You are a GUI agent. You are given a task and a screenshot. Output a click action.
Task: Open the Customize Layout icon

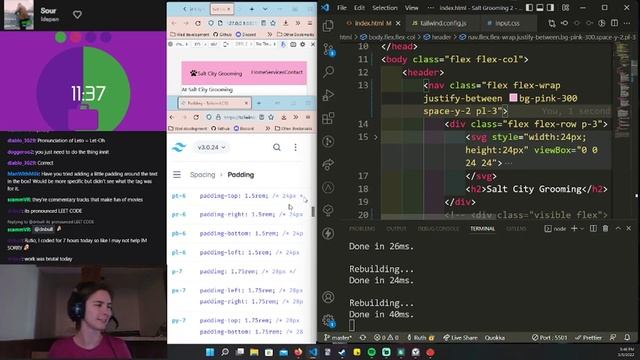tap(565, 7)
